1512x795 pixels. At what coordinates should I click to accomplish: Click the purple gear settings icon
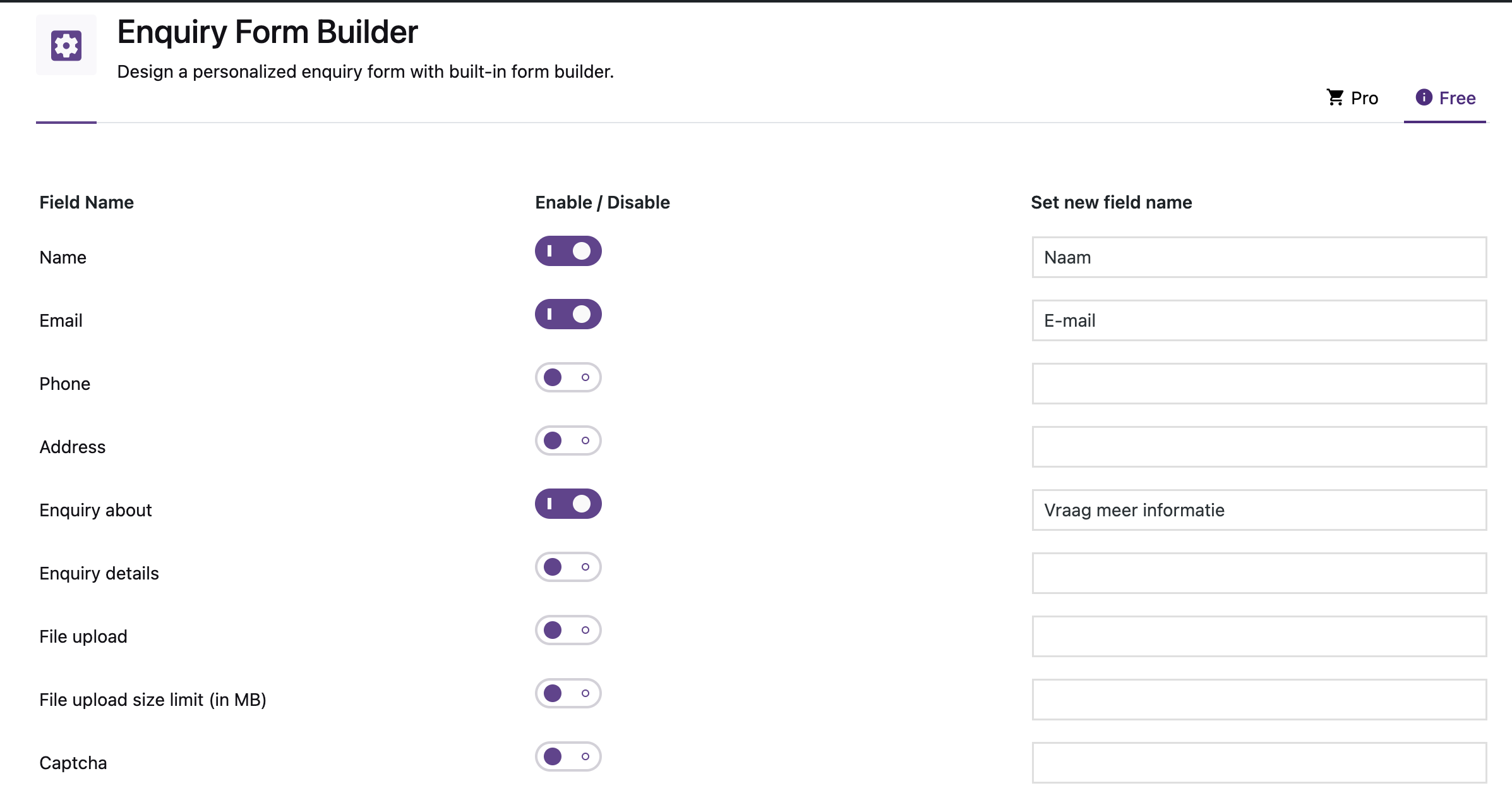(x=66, y=46)
